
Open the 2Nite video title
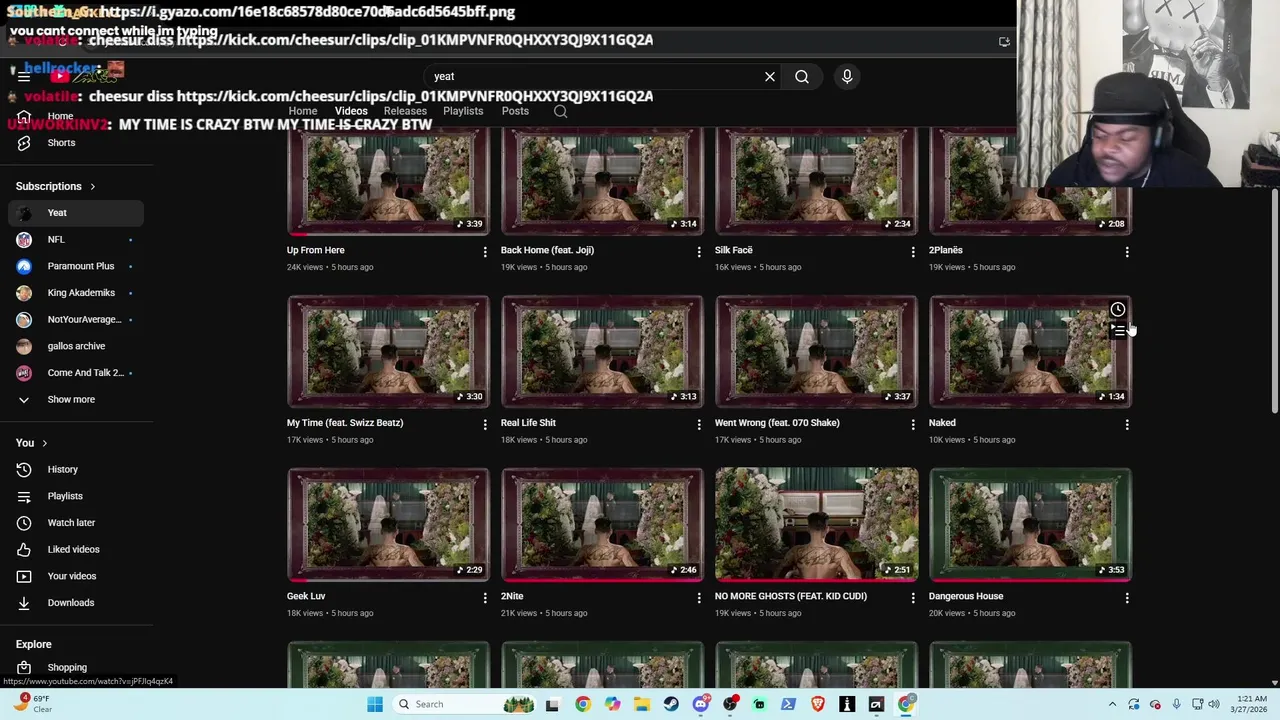(512, 596)
